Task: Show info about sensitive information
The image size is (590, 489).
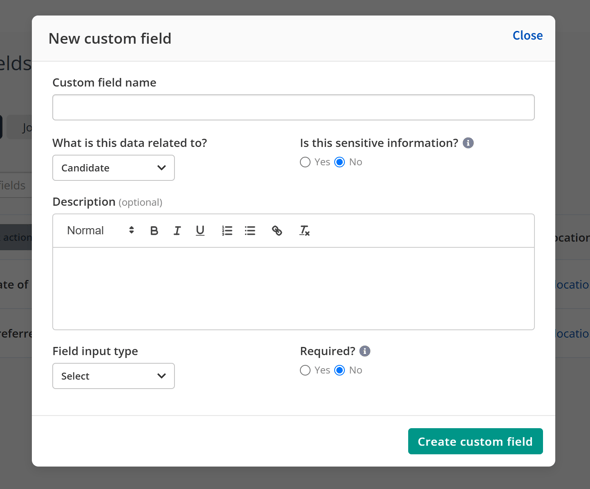Action: pos(468,143)
